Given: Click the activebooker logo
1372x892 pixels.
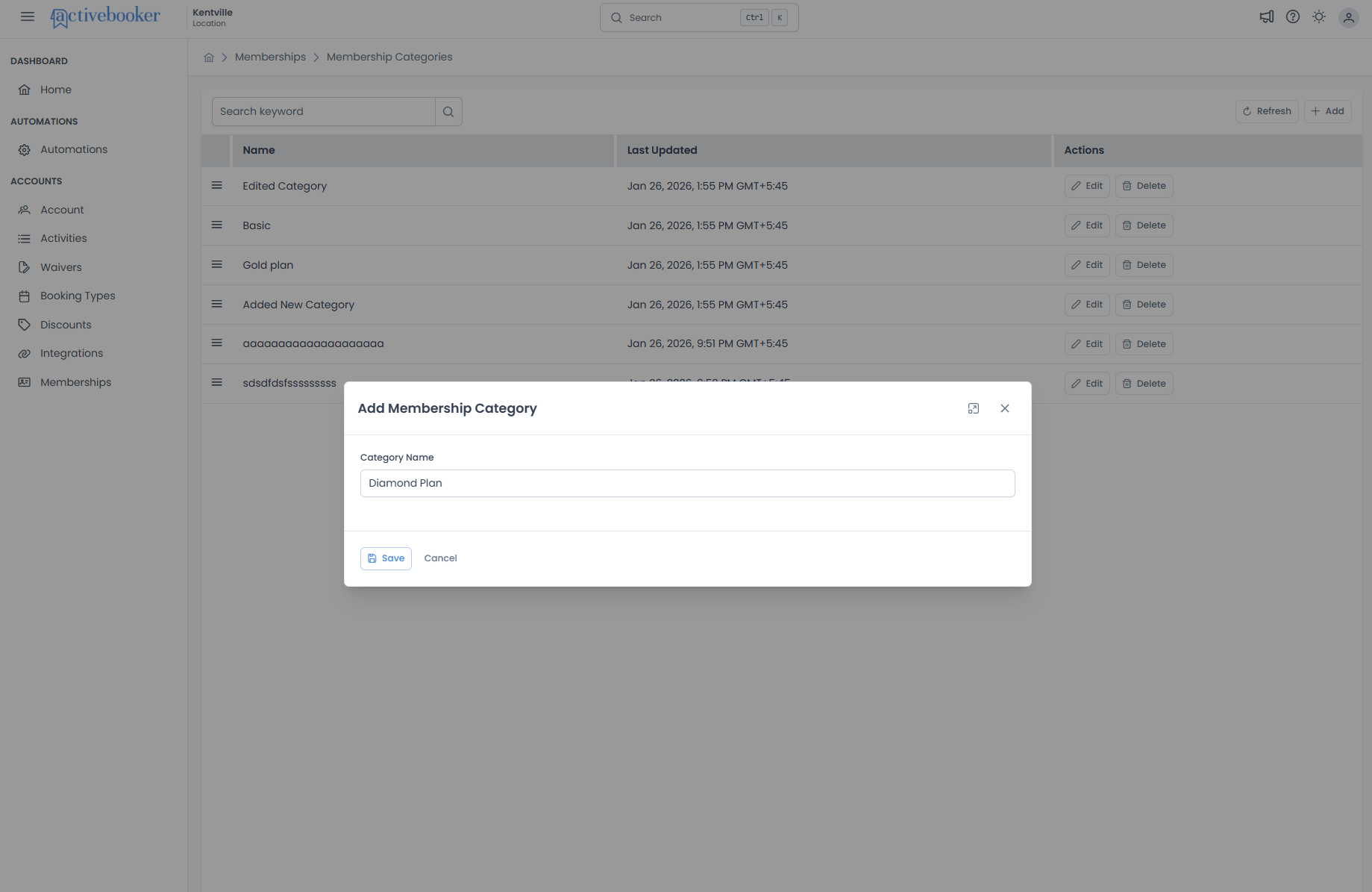Looking at the screenshot, I should [x=105, y=16].
